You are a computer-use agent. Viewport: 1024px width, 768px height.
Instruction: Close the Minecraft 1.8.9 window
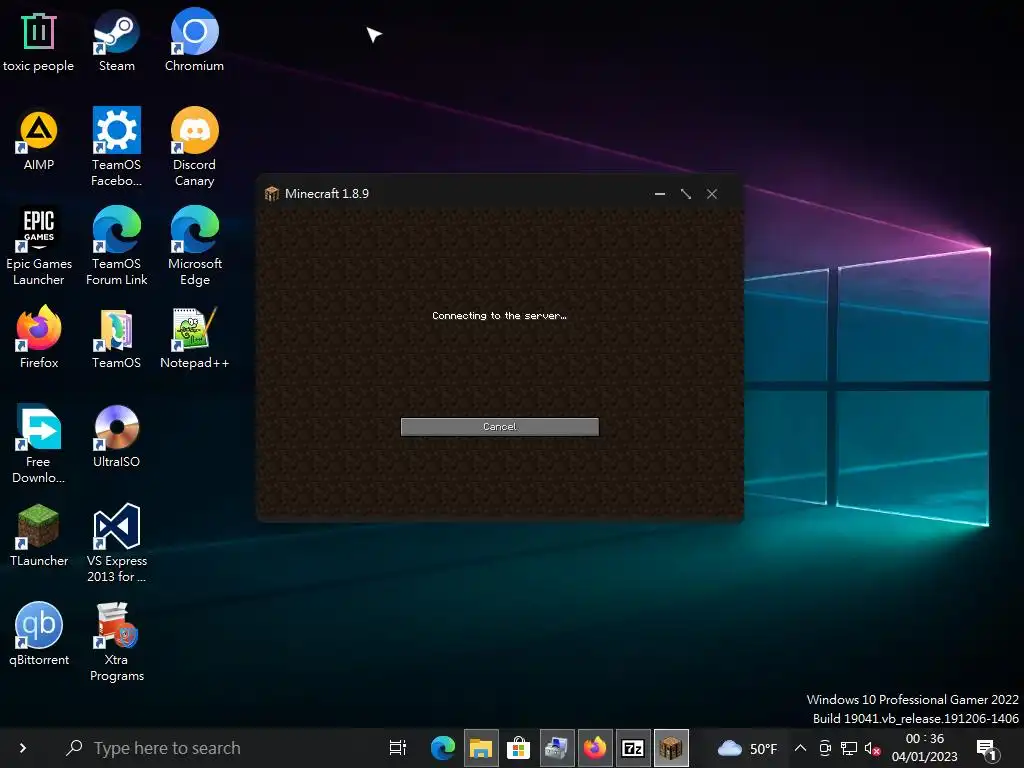712,194
